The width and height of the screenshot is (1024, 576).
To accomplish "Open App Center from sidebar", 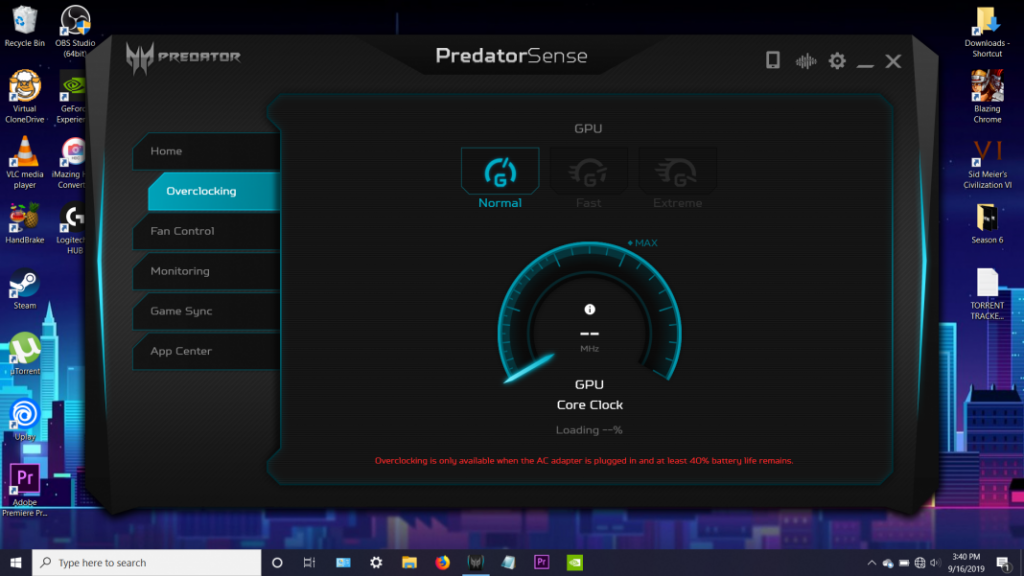I will tap(205, 351).
